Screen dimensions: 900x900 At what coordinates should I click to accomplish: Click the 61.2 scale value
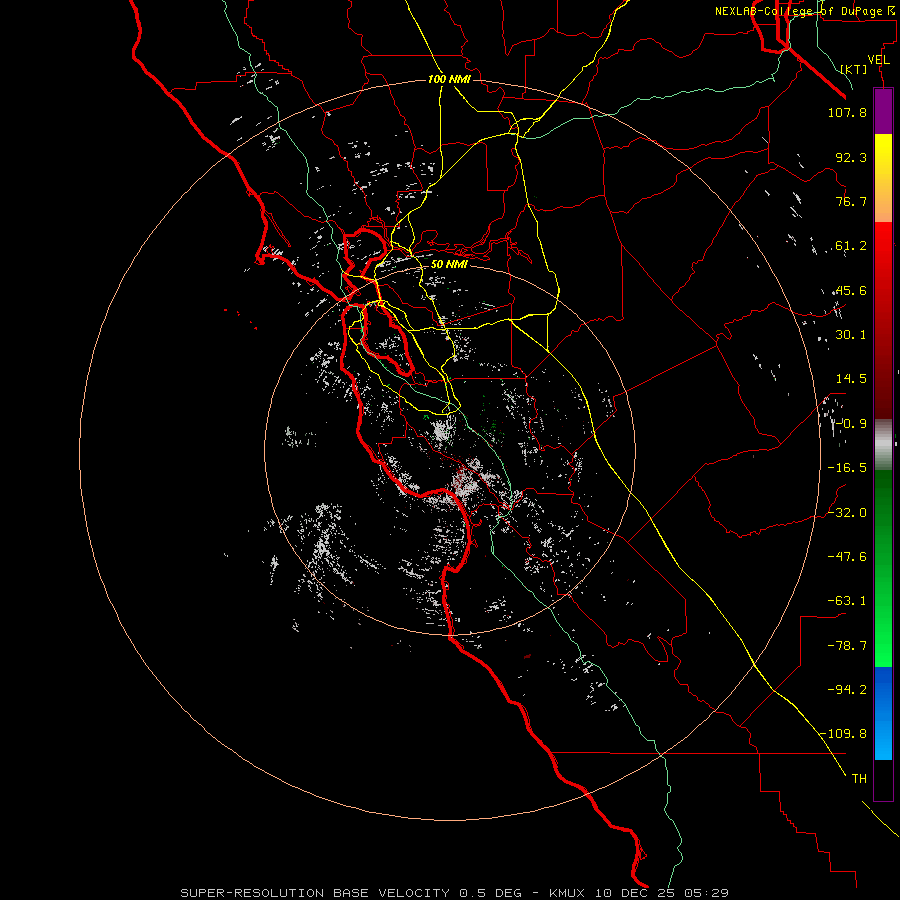pyautogui.click(x=851, y=246)
